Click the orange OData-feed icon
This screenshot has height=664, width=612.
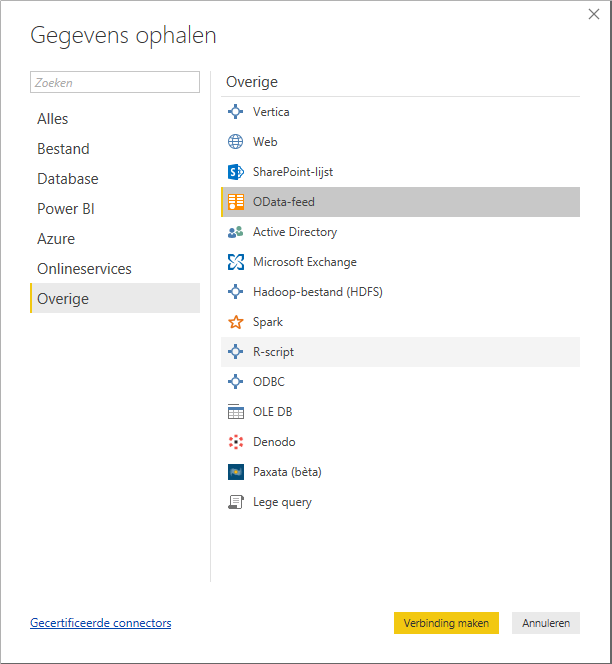pyautogui.click(x=235, y=202)
